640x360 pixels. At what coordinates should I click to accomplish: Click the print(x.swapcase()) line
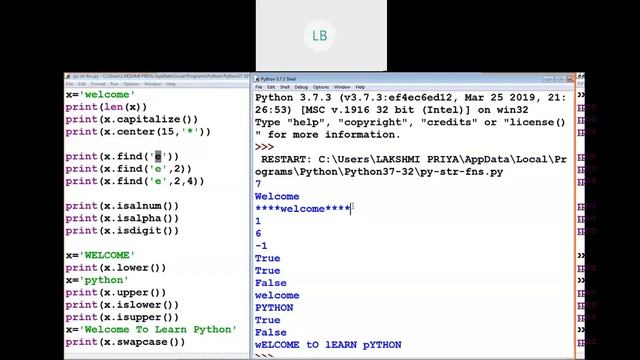(125, 342)
